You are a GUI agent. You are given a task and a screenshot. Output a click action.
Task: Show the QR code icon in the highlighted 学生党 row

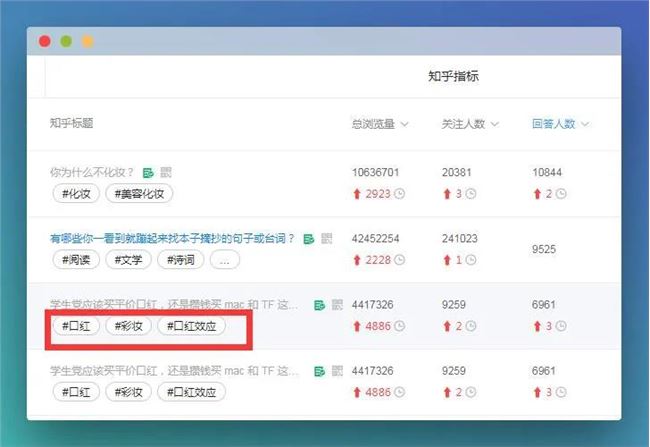[337, 305]
